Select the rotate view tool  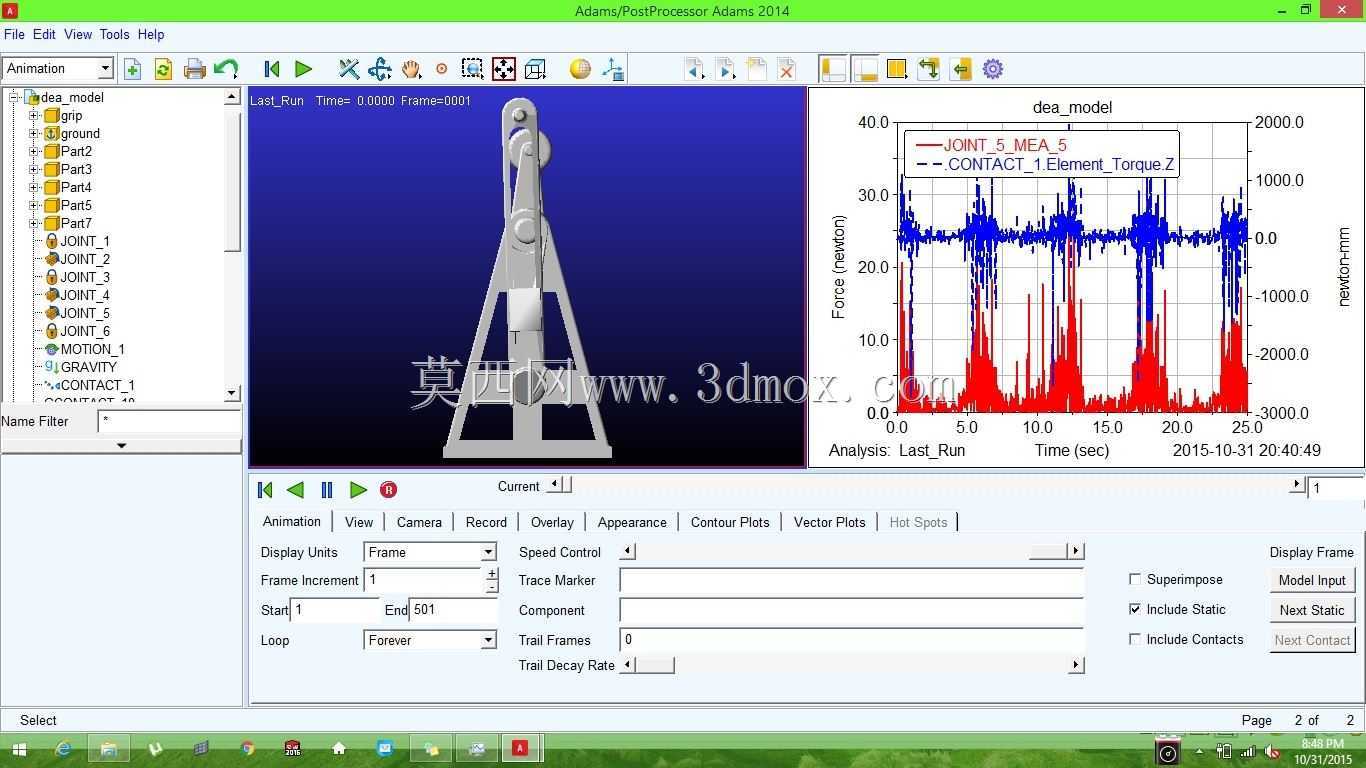pyautogui.click(x=379, y=69)
